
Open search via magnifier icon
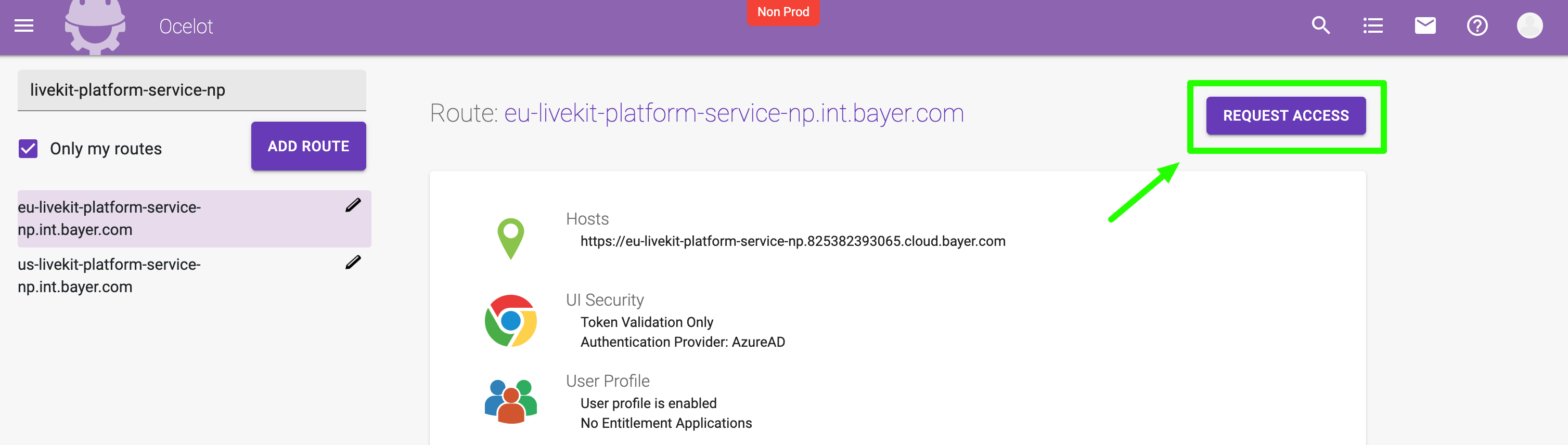click(1320, 25)
